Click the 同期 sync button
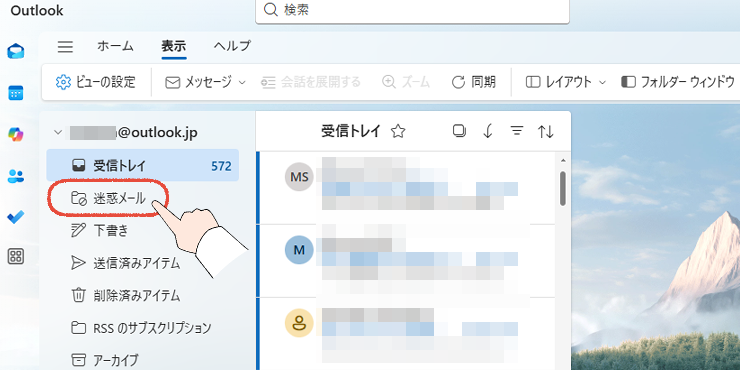The height and width of the screenshot is (370, 740). (x=473, y=82)
